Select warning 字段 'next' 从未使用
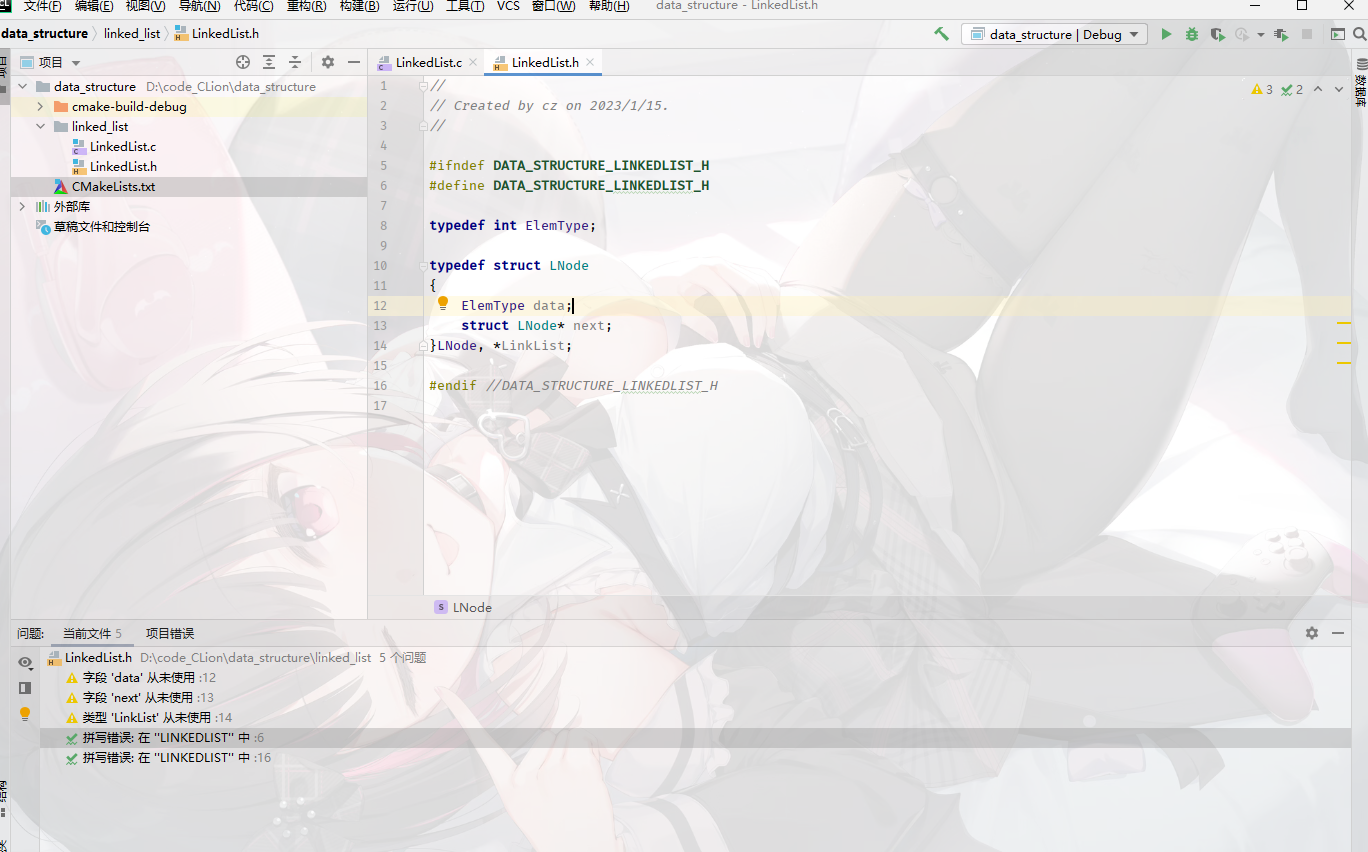 [x=140, y=698]
